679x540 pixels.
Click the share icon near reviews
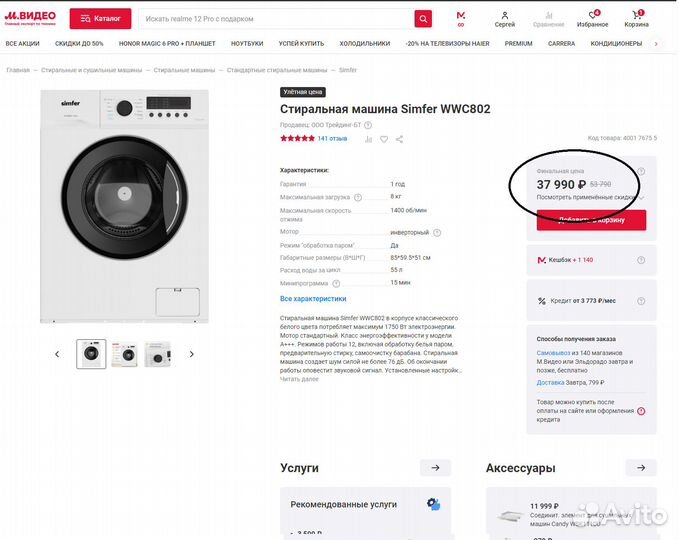tap(399, 139)
